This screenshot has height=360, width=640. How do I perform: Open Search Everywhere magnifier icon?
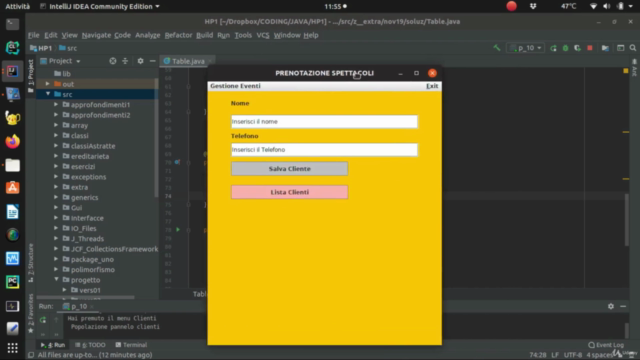coord(633,48)
